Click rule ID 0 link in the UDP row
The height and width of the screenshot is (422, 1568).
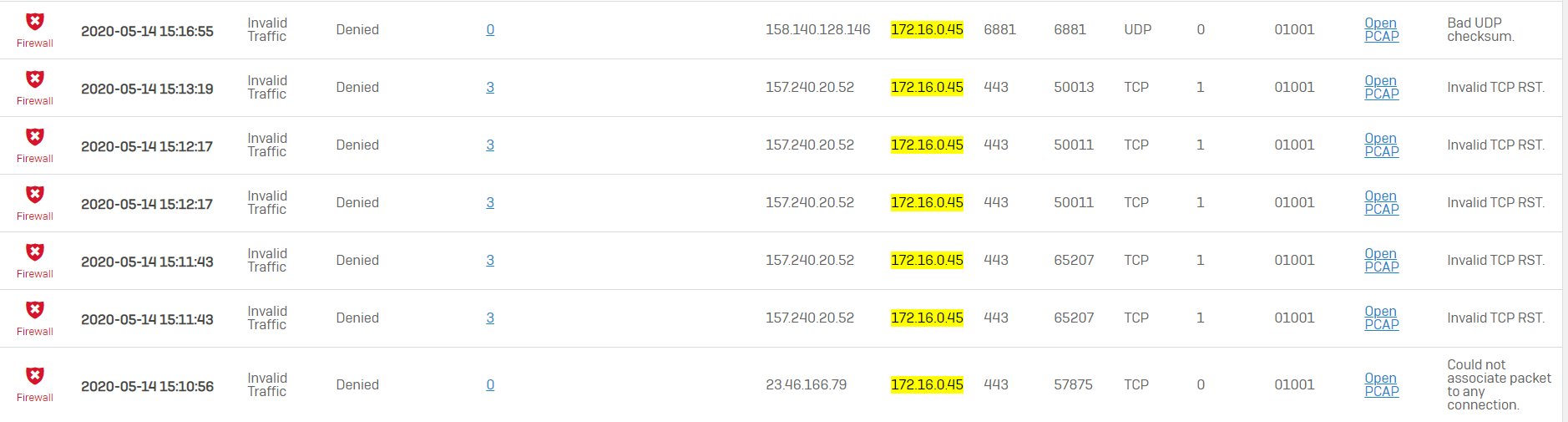pyautogui.click(x=490, y=29)
